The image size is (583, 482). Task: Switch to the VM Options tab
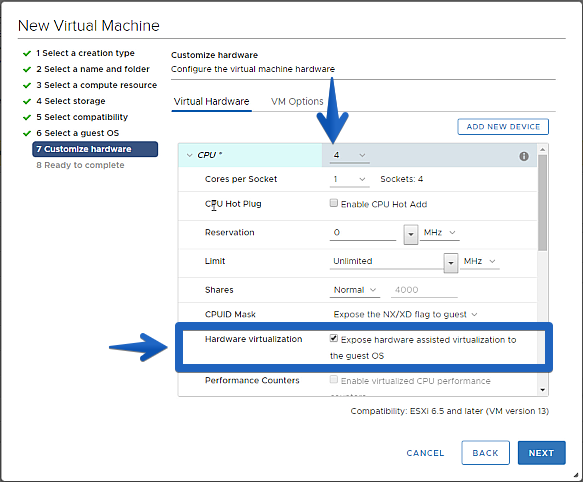[297, 102]
